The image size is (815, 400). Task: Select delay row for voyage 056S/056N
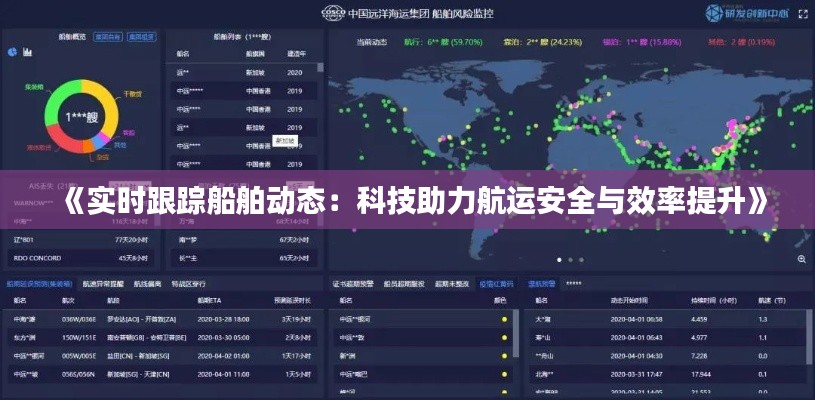pyautogui.click(x=163, y=375)
